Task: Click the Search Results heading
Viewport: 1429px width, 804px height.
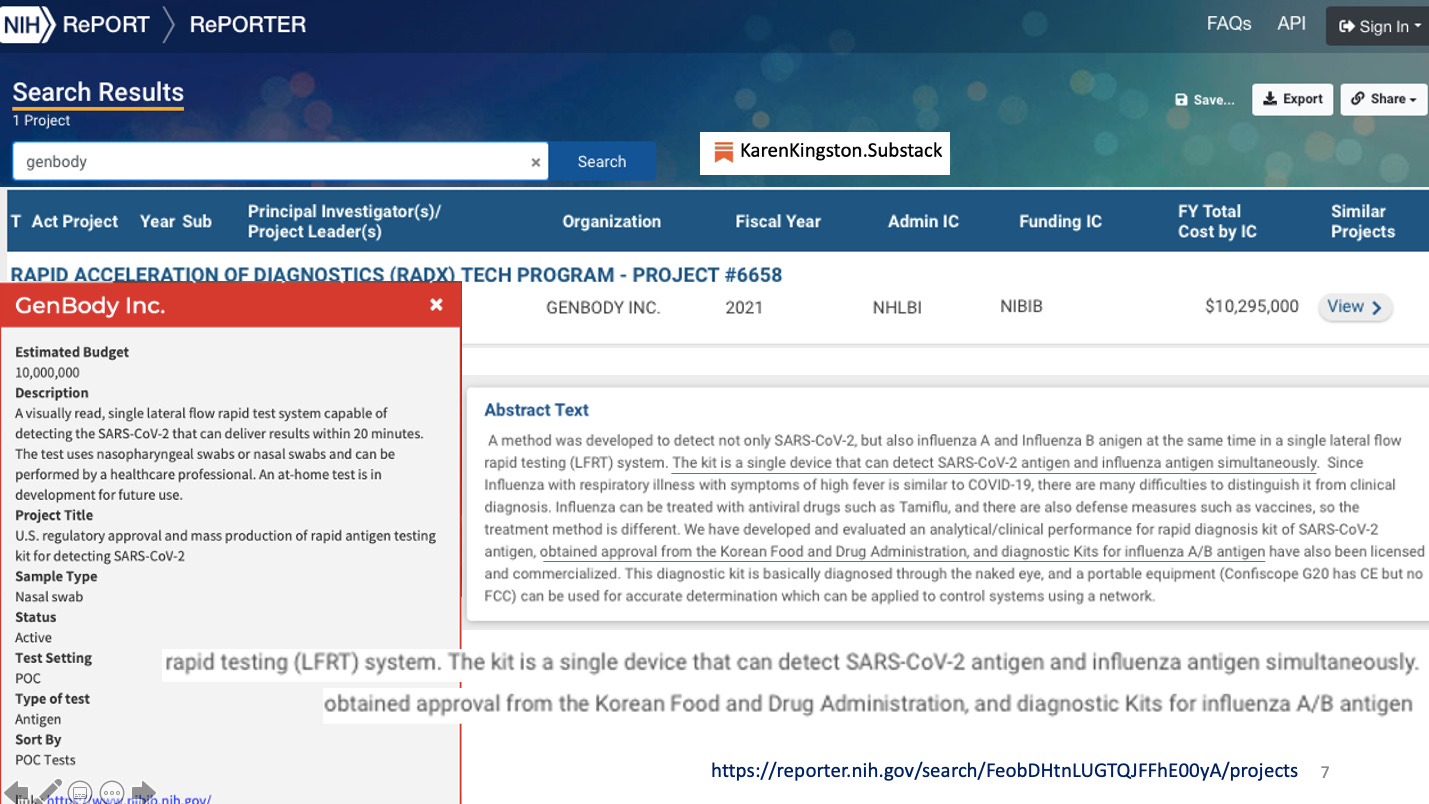Action: point(98,92)
